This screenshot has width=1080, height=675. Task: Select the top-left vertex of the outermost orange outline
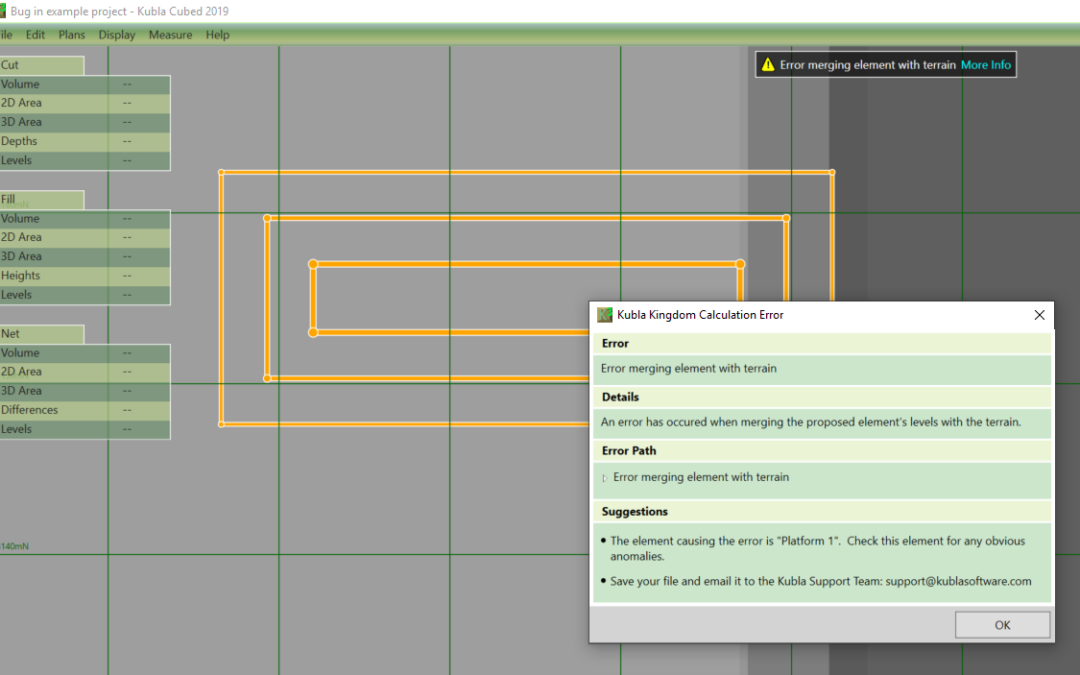pyautogui.click(x=221, y=172)
